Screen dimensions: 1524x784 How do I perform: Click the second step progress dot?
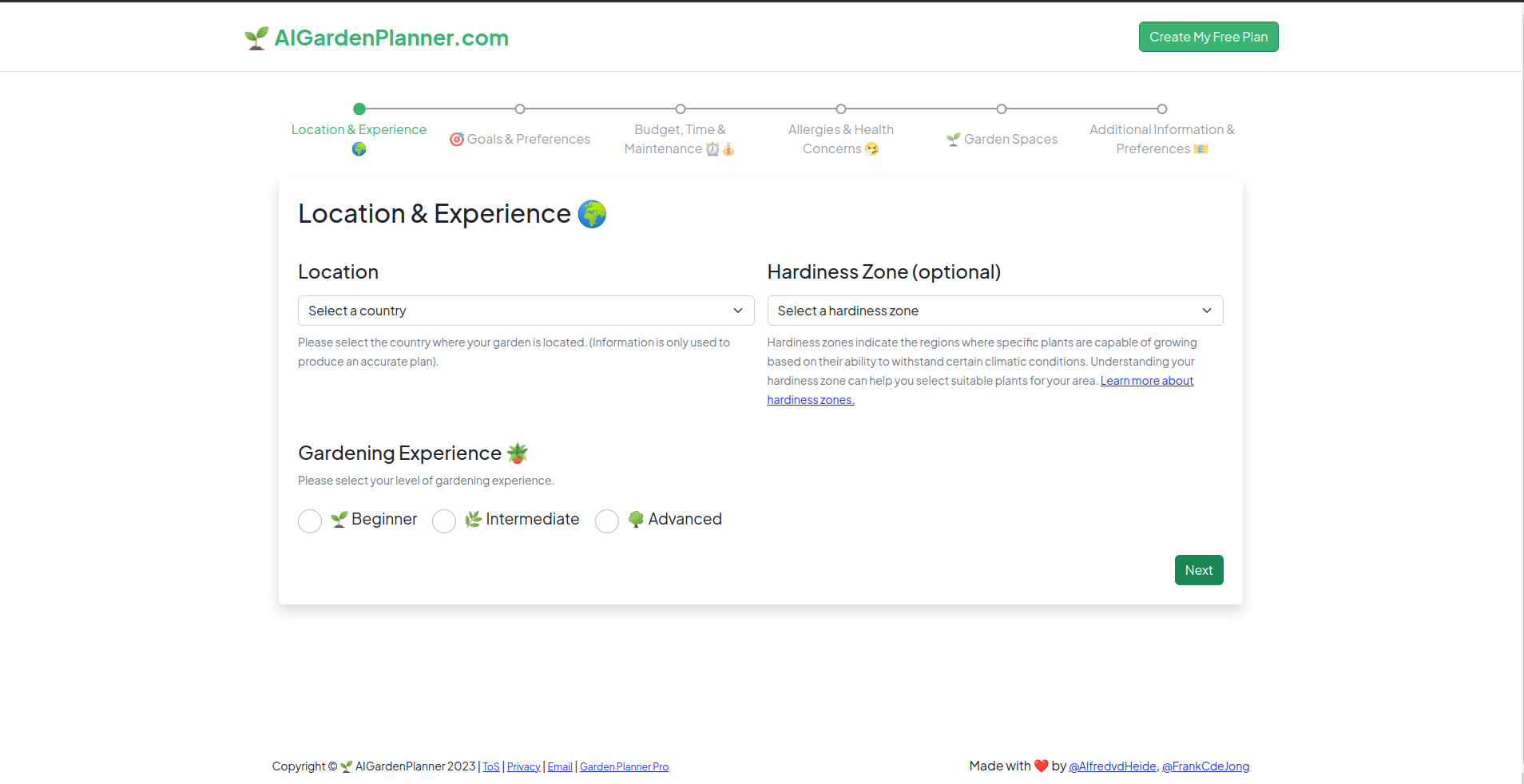(520, 109)
